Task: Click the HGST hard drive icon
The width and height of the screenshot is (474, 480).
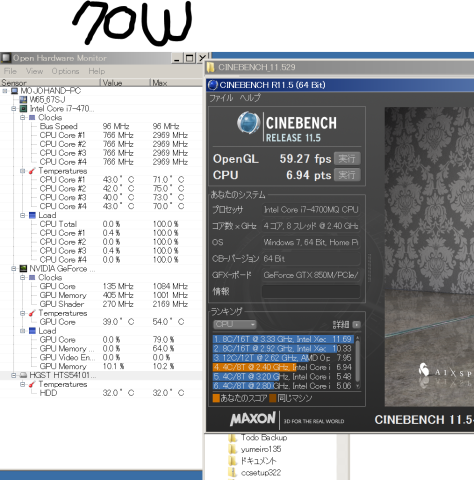Action: click(23, 375)
